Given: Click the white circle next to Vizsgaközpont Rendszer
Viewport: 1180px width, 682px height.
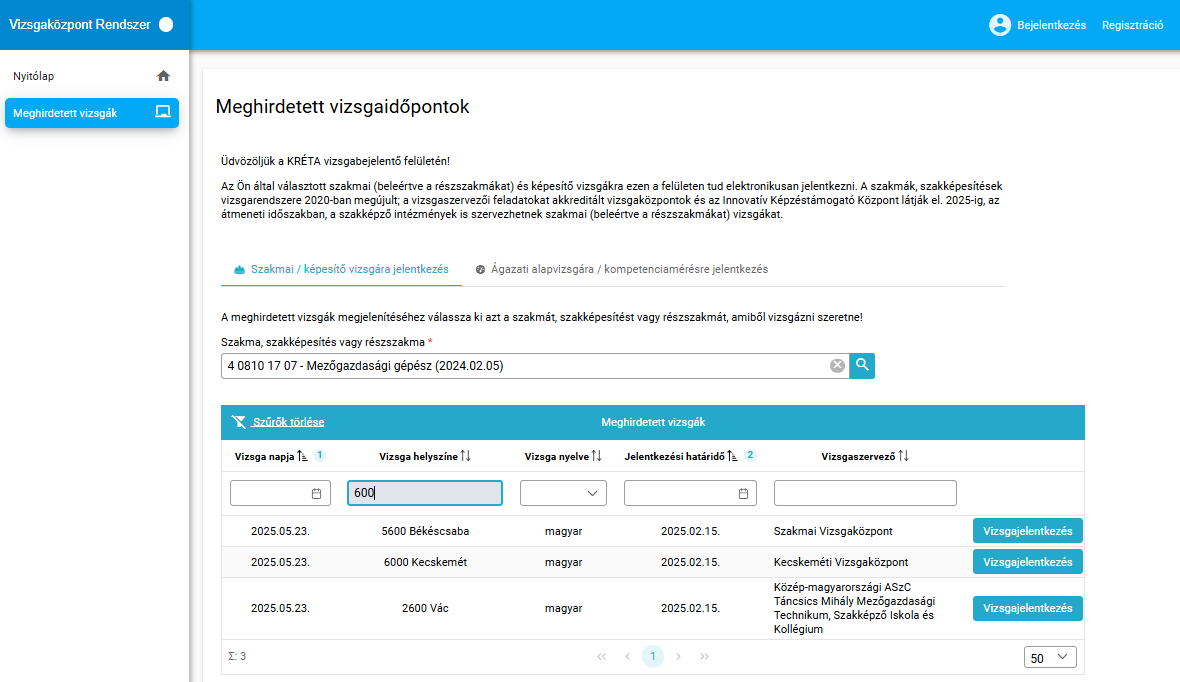Looking at the screenshot, I should coord(166,25).
